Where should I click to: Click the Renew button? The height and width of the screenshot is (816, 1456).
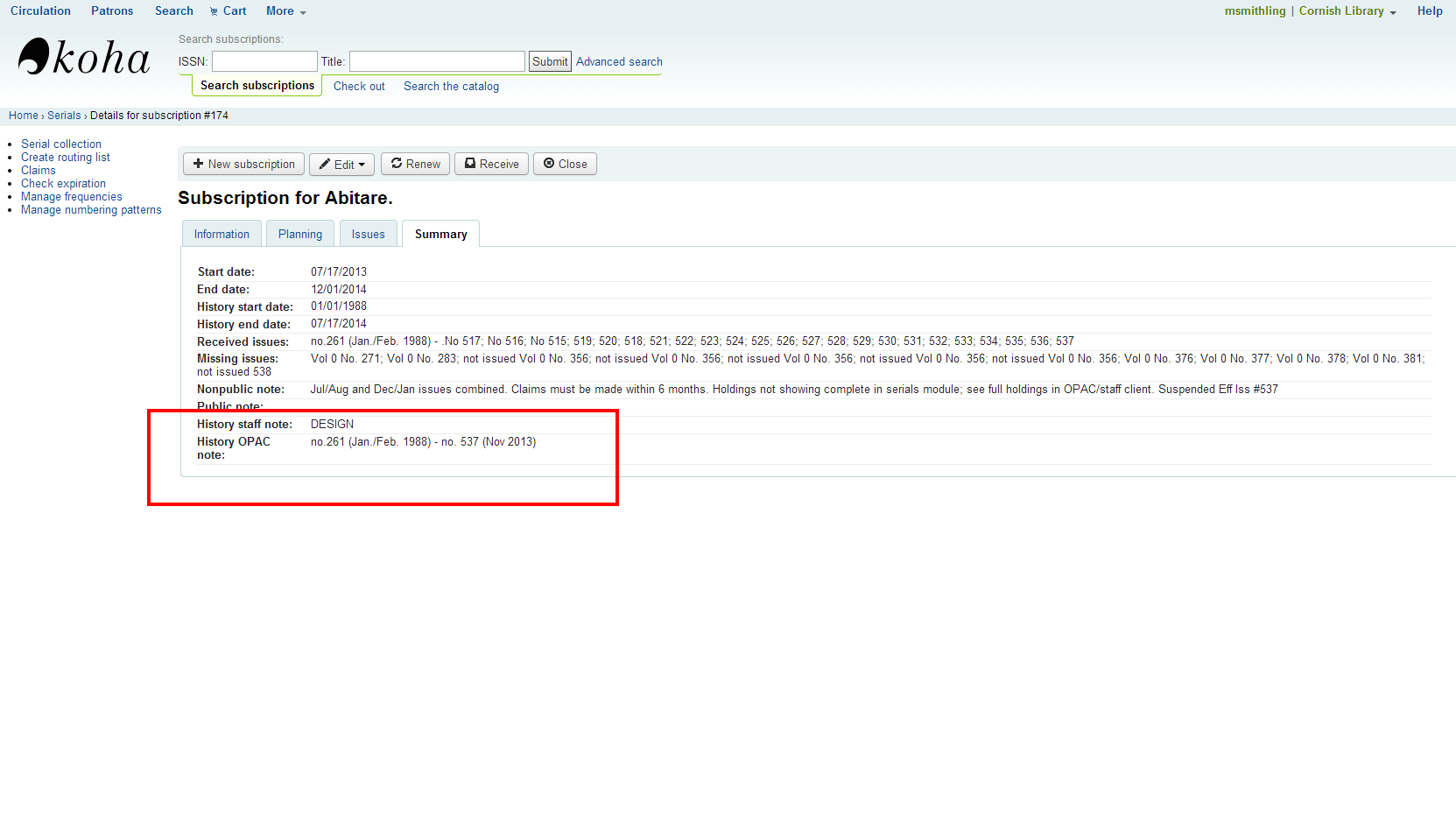415,165
